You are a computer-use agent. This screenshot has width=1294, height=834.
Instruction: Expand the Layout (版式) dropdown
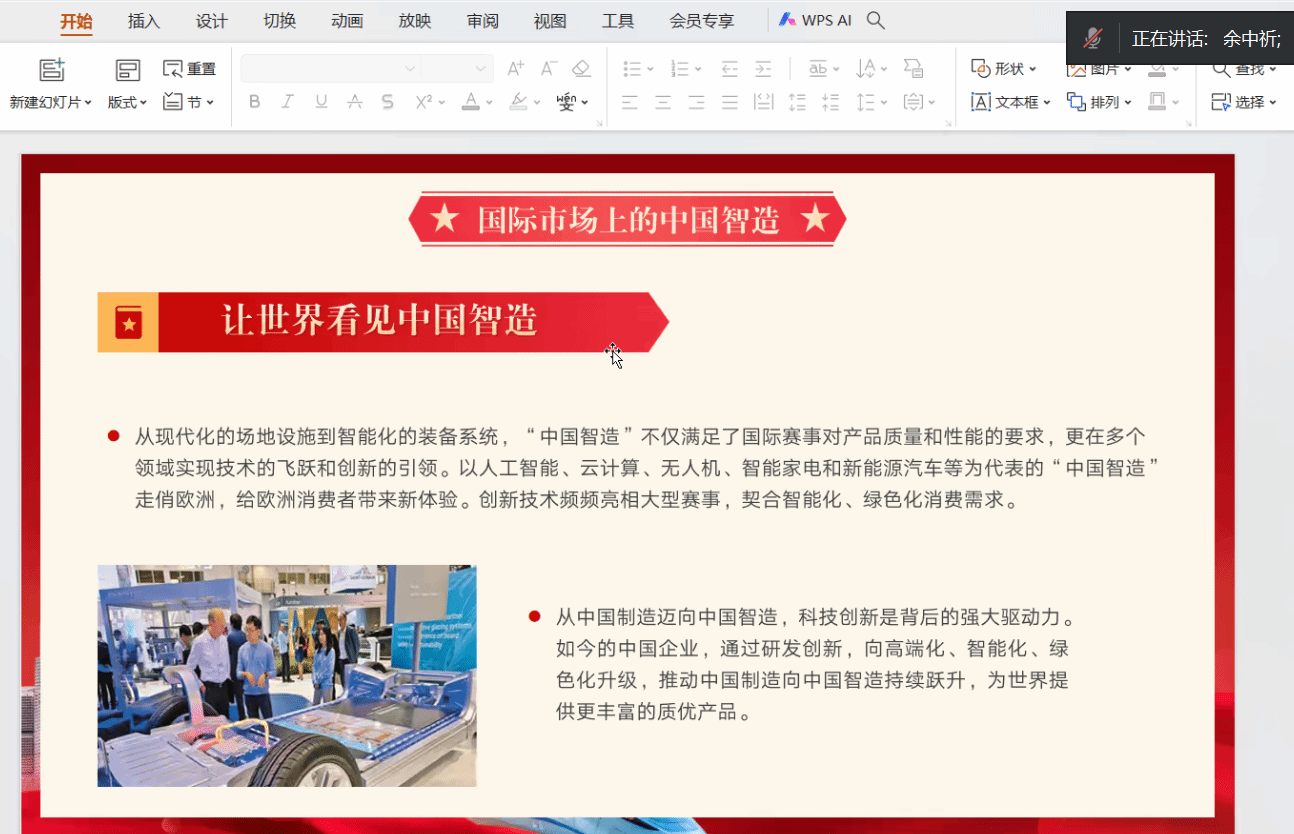(128, 102)
